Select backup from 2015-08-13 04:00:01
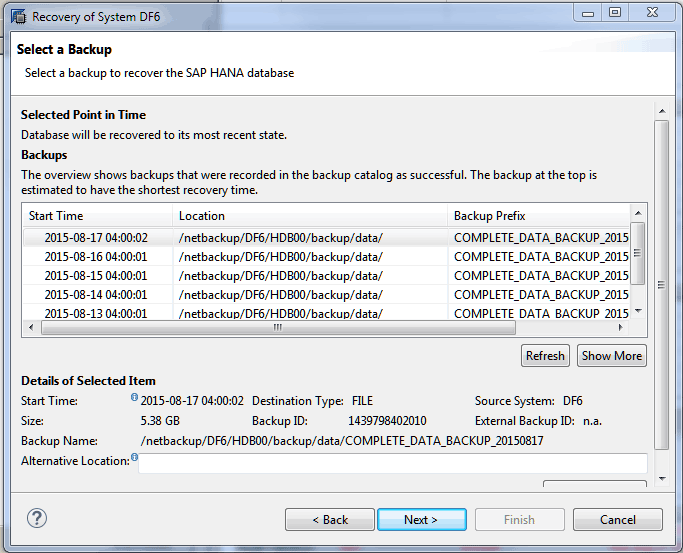This screenshot has width=683, height=553. (x=326, y=313)
